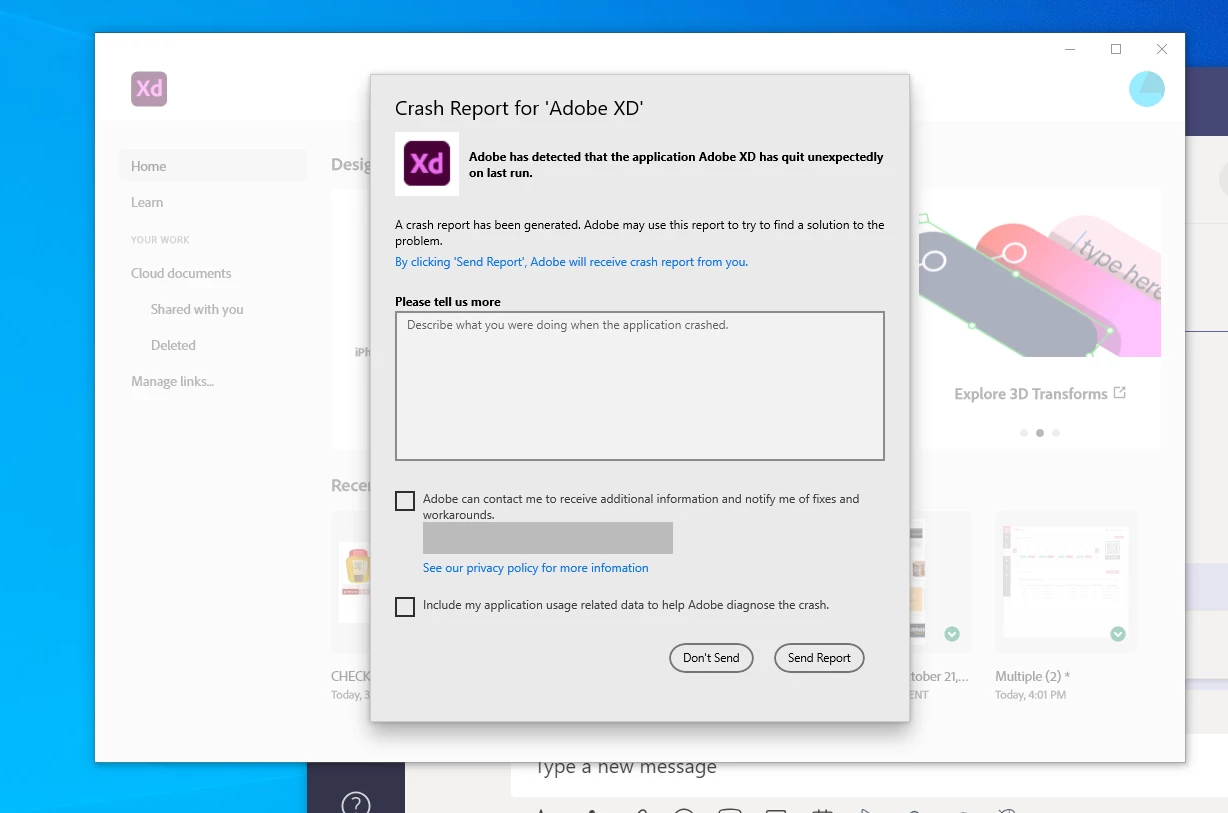Maximize the Adobe XD window

coord(1116,49)
